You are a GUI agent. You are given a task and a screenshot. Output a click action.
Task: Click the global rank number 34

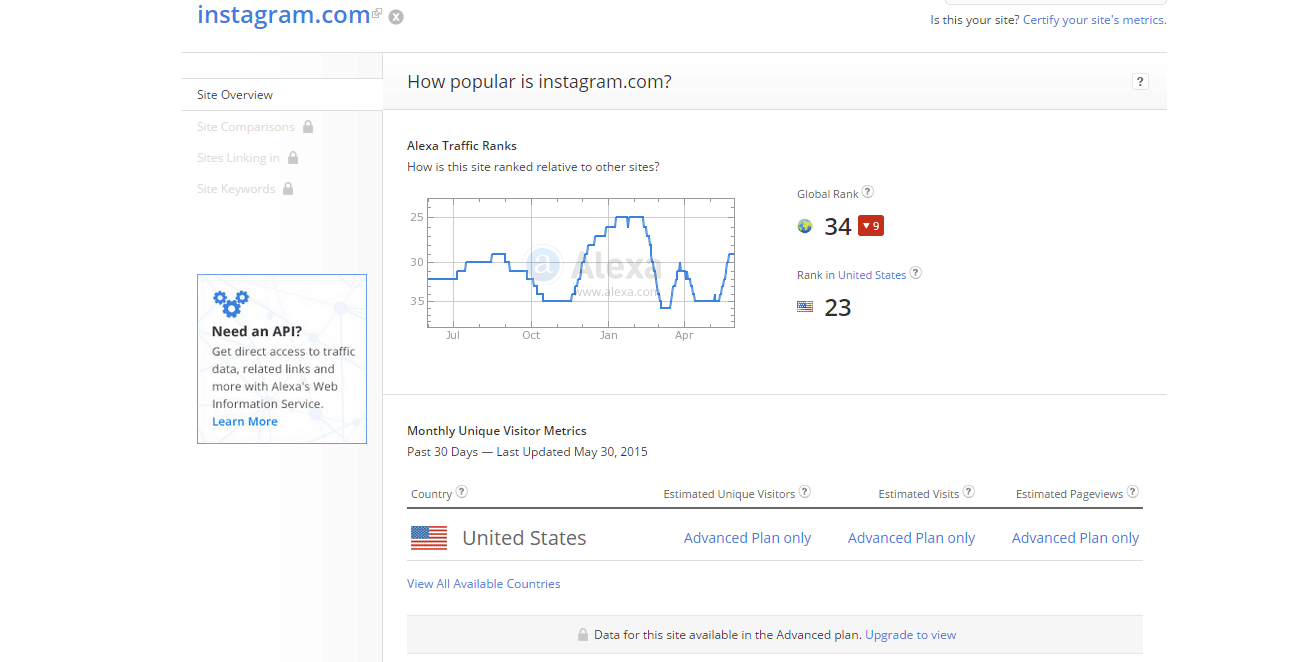(838, 227)
